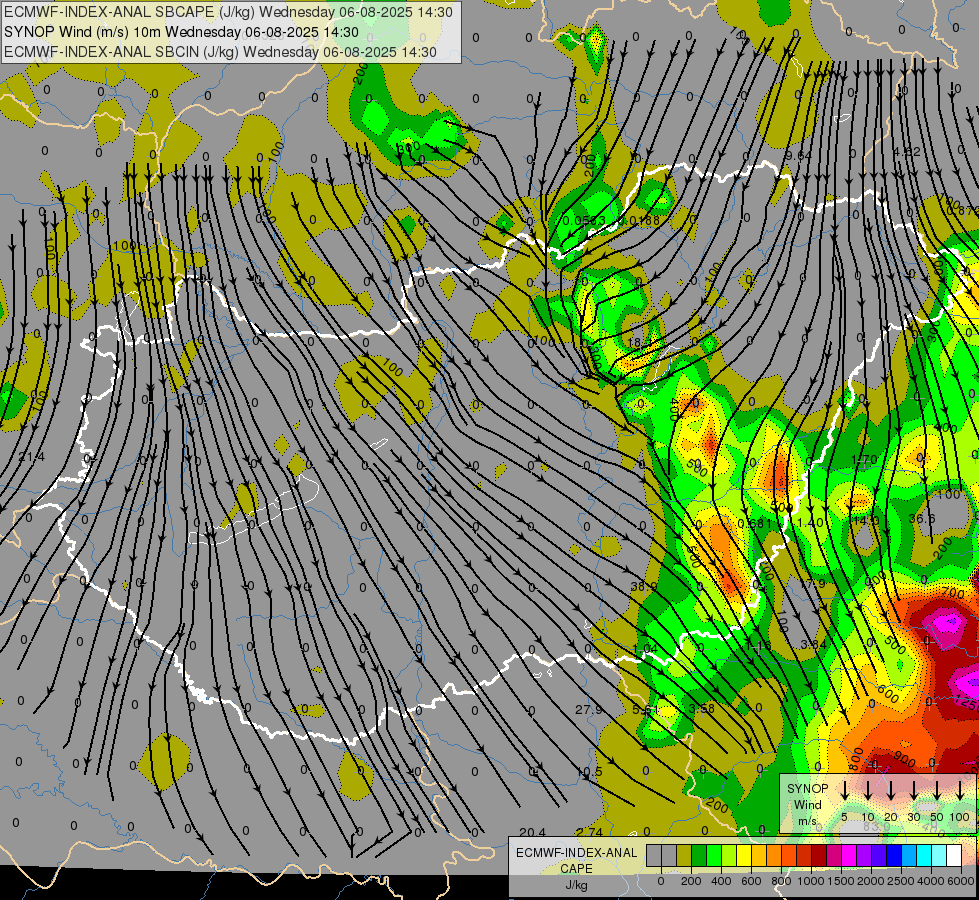979x900 pixels.
Task: Pick the bright magenta CAPE legend swatch
Action: tap(849, 855)
